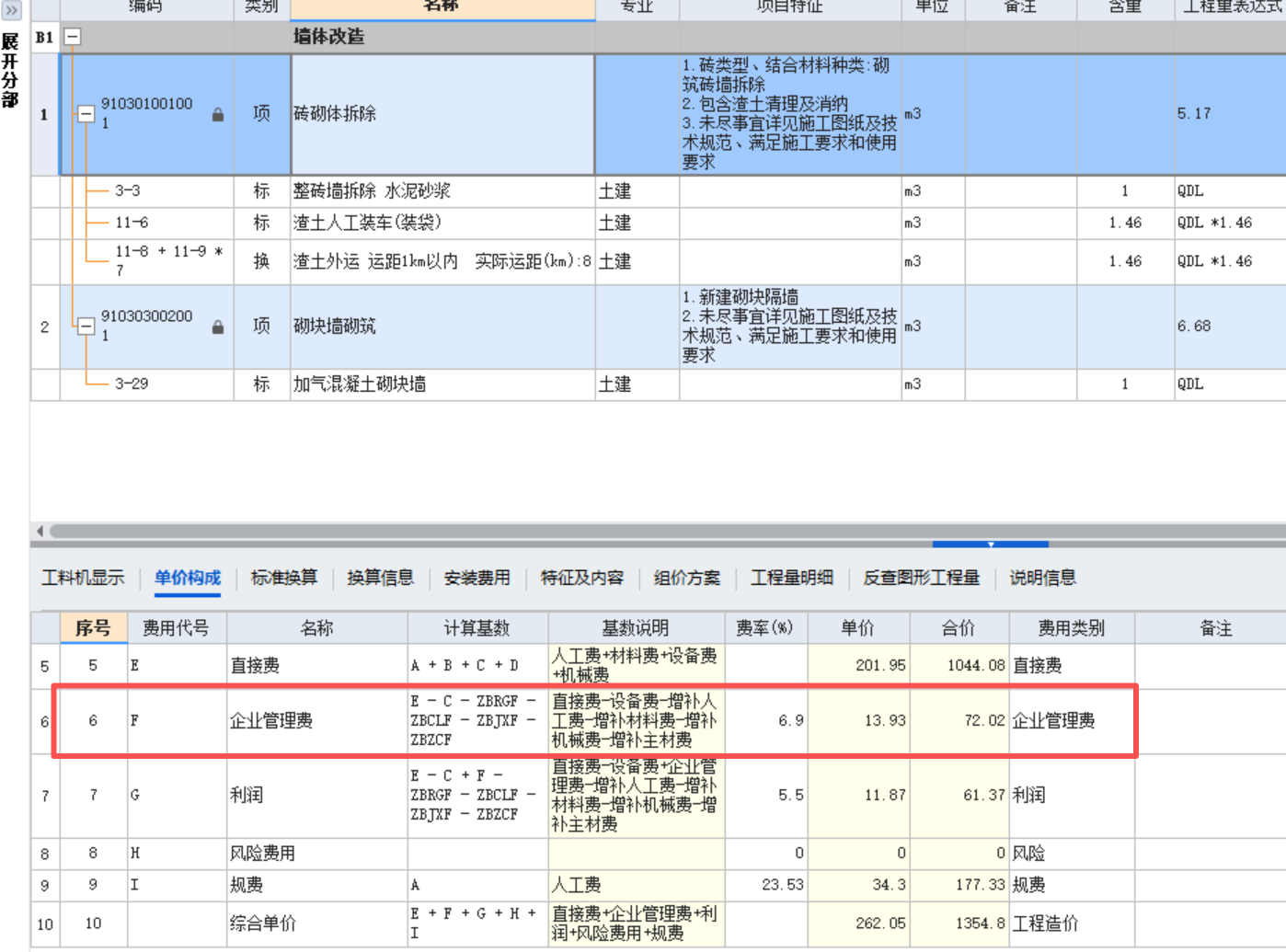The image size is (1286, 952).
Task: Open the 安装费用 tab
Action: tap(477, 579)
